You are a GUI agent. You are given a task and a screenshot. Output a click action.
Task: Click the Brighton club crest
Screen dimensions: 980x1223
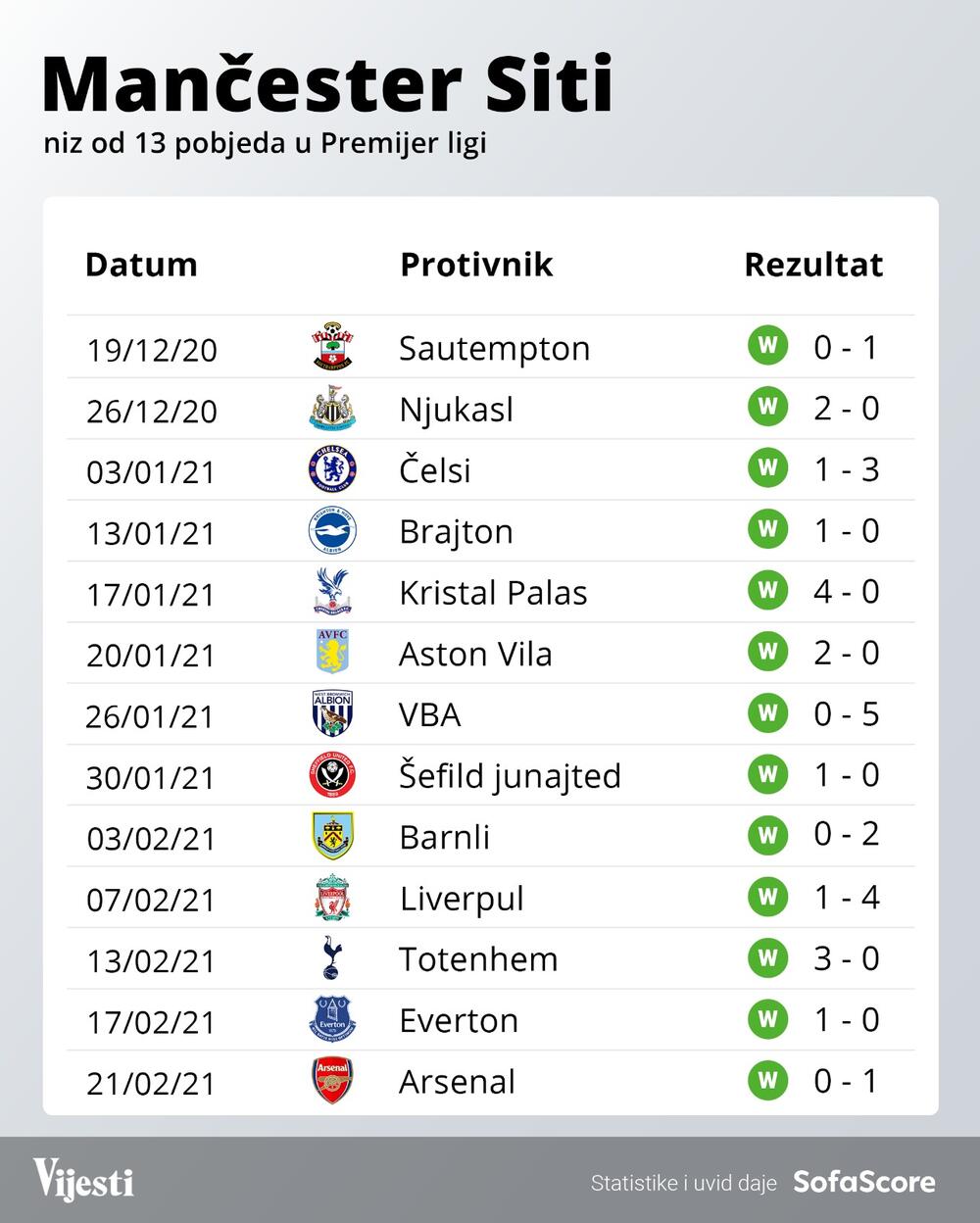coord(332,531)
